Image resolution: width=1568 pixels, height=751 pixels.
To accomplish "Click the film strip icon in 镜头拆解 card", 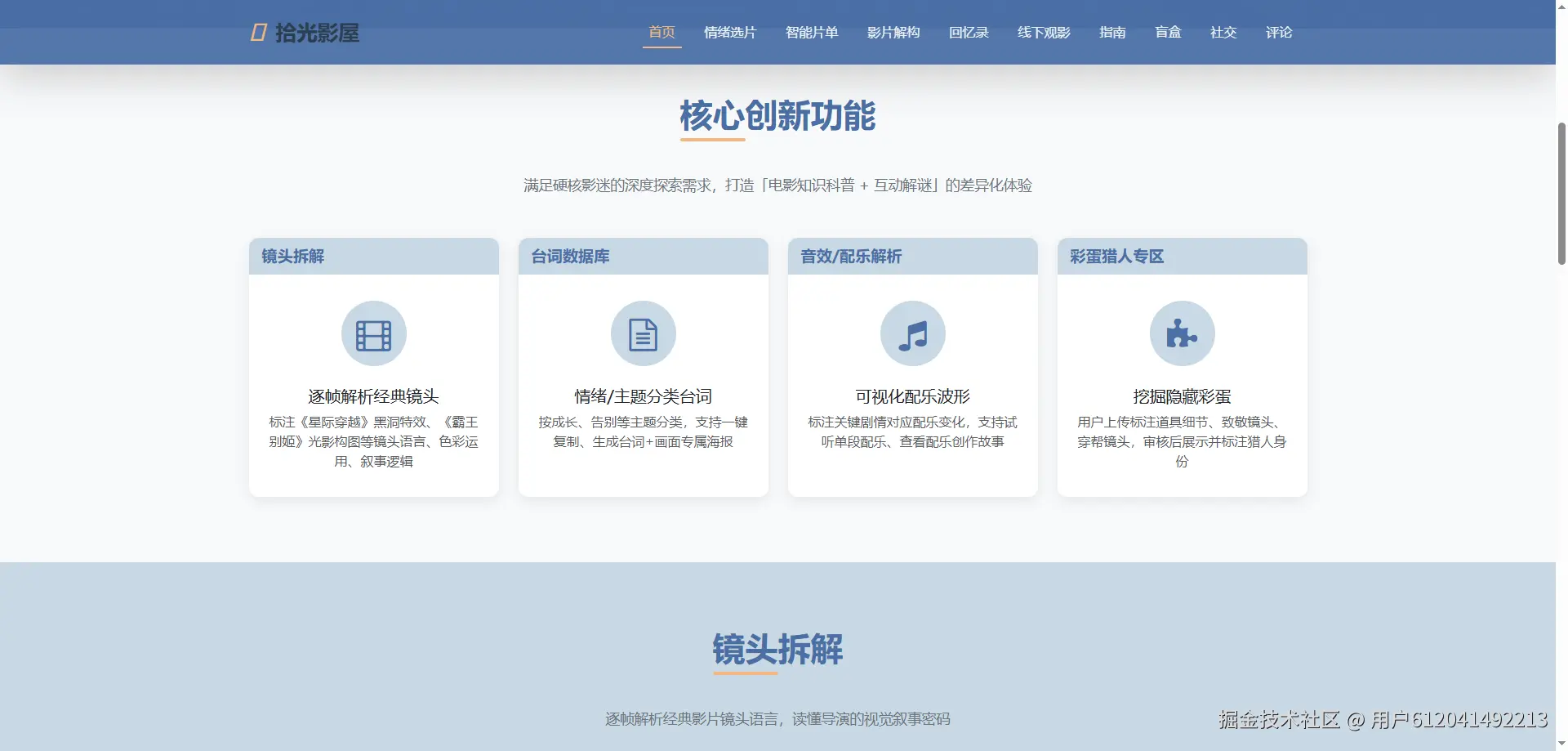I will 373,333.
